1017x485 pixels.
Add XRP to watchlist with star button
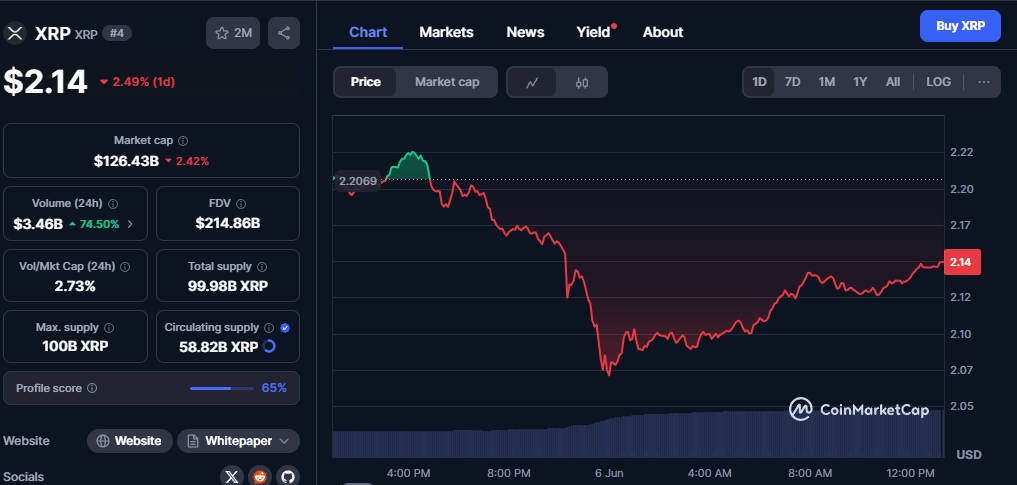coord(233,33)
